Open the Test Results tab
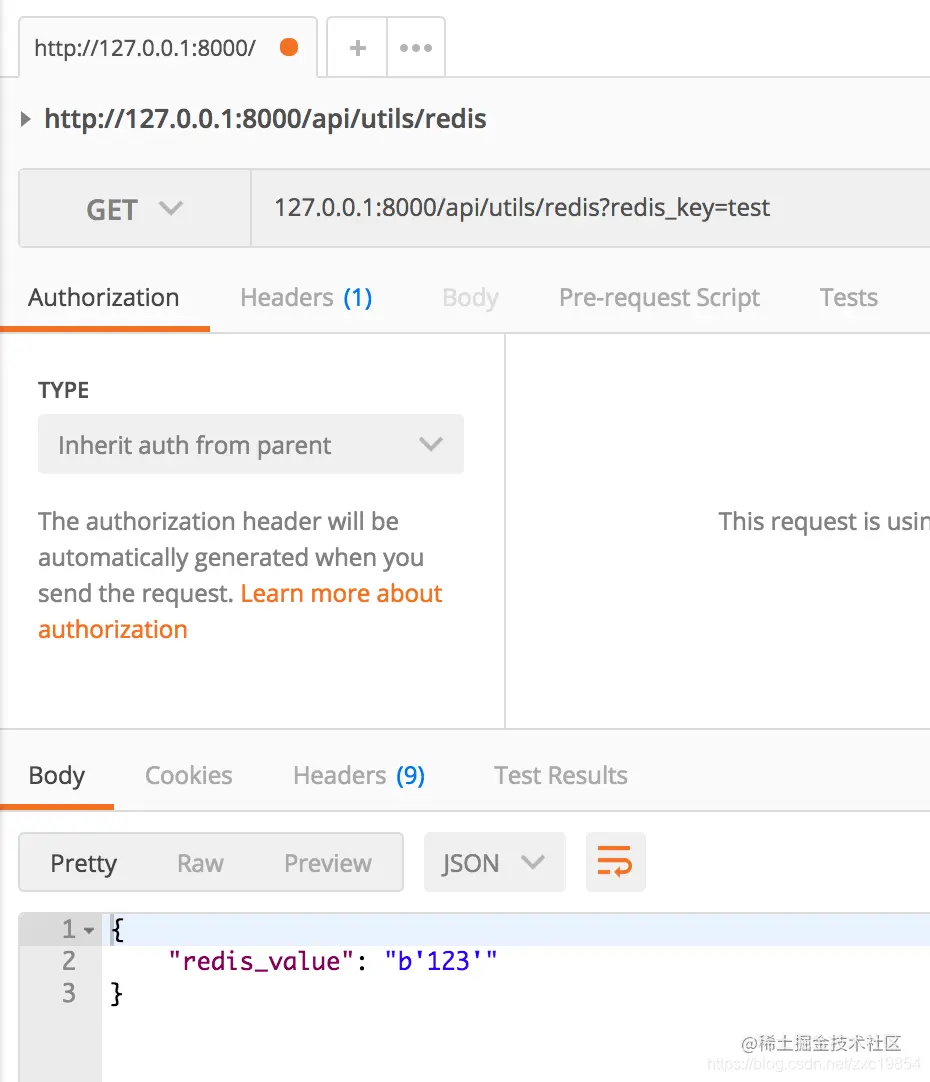Image resolution: width=930 pixels, height=1082 pixels. pos(560,776)
